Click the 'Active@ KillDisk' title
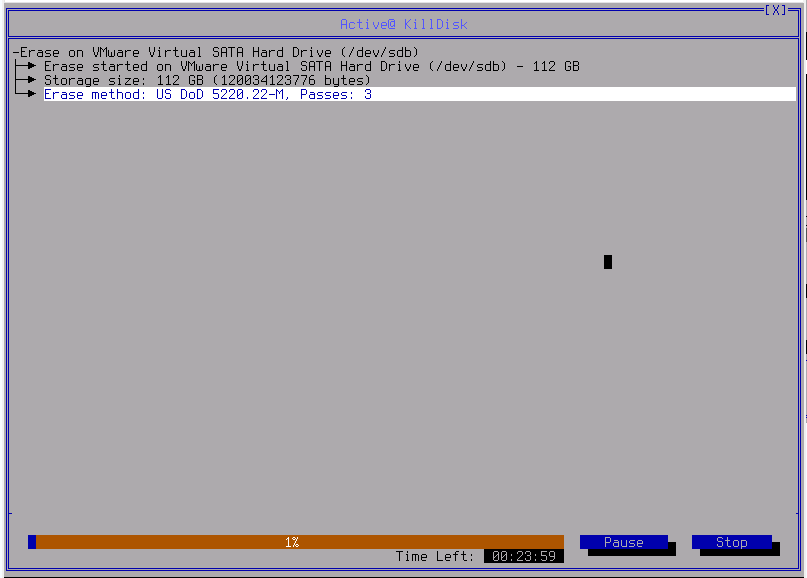 [404, 24]
